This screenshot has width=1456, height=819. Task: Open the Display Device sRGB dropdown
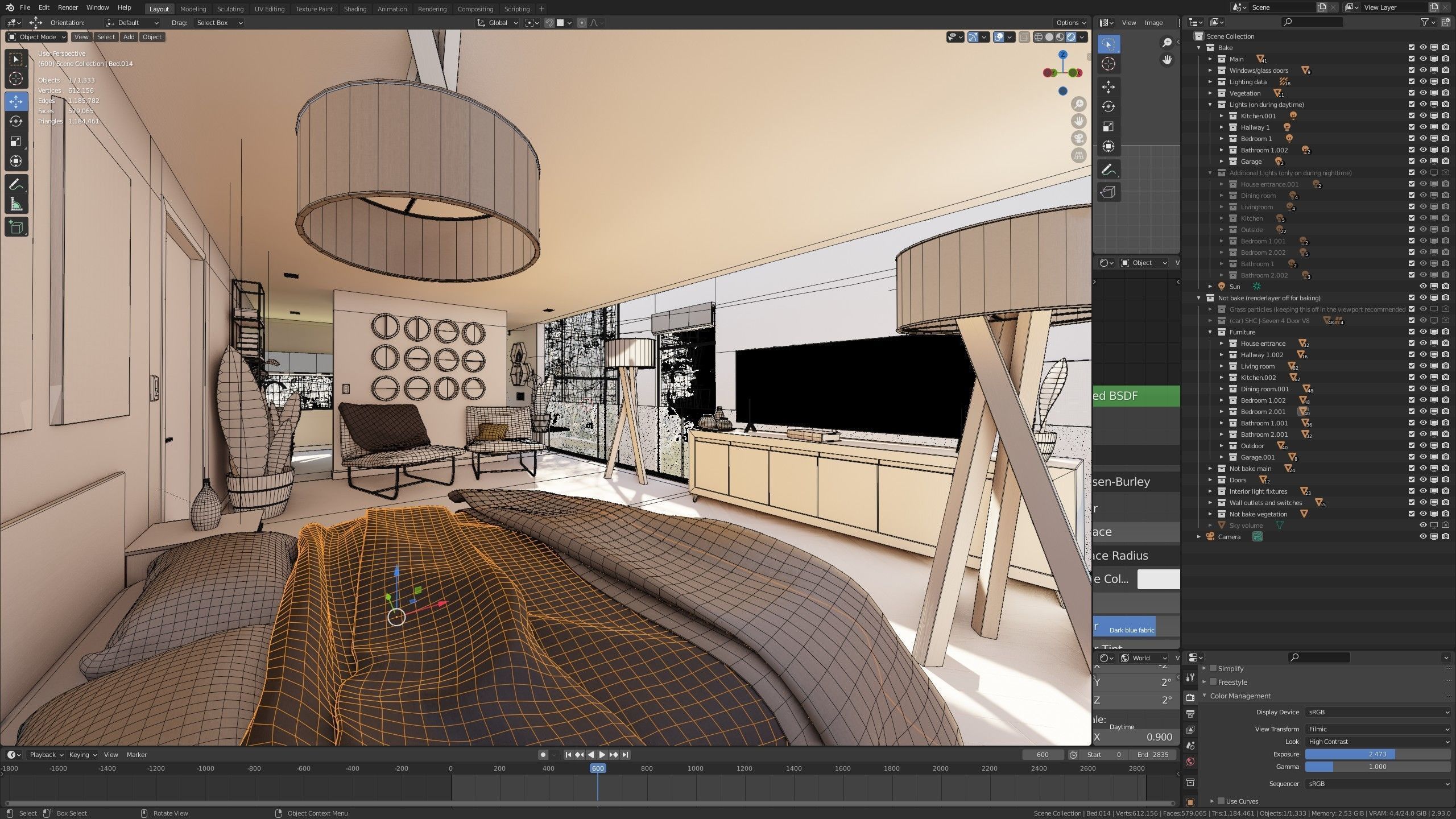pos(1378,712)
